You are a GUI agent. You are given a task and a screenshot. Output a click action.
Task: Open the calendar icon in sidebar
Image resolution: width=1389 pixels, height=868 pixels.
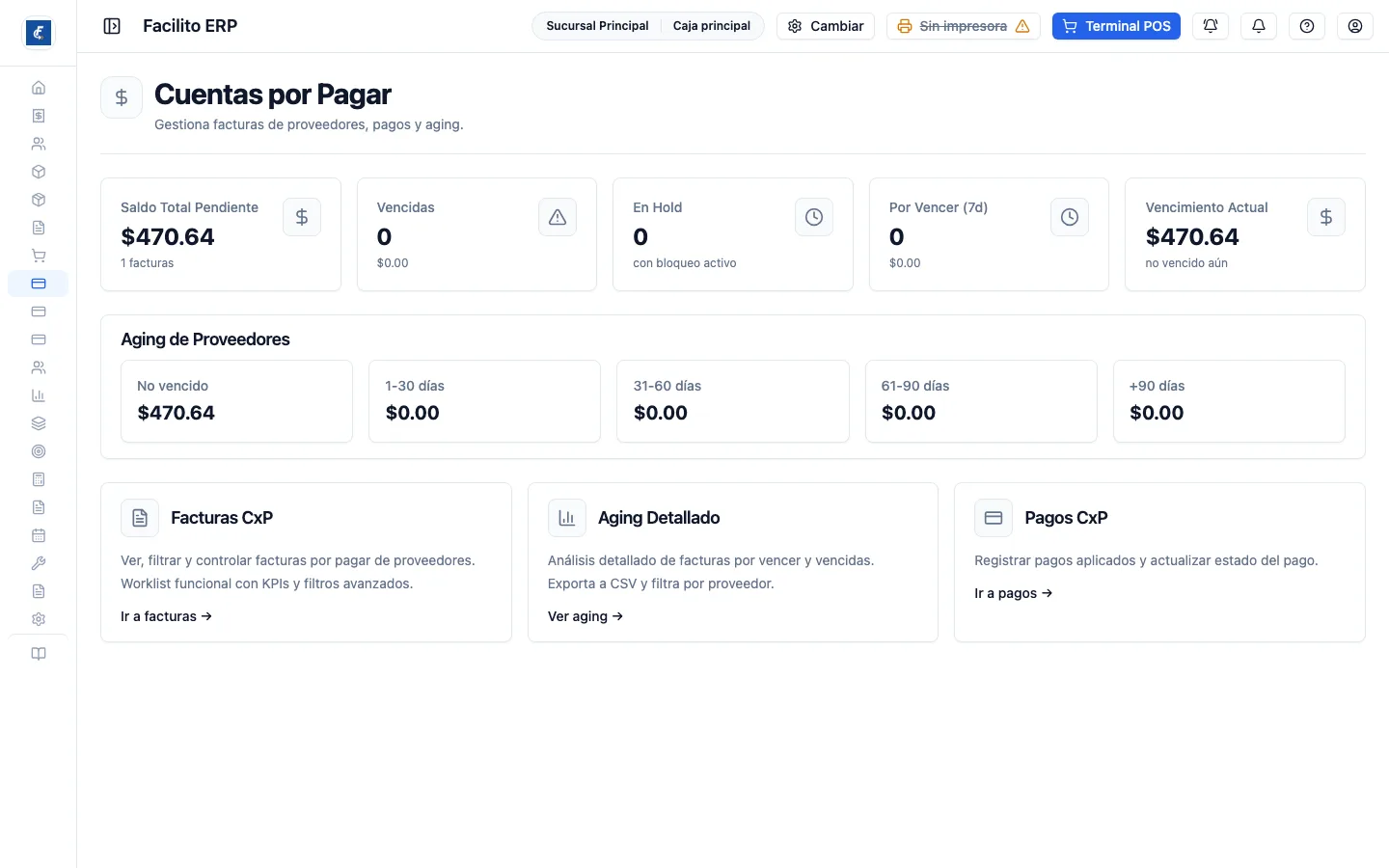click(x=39, y=535)
